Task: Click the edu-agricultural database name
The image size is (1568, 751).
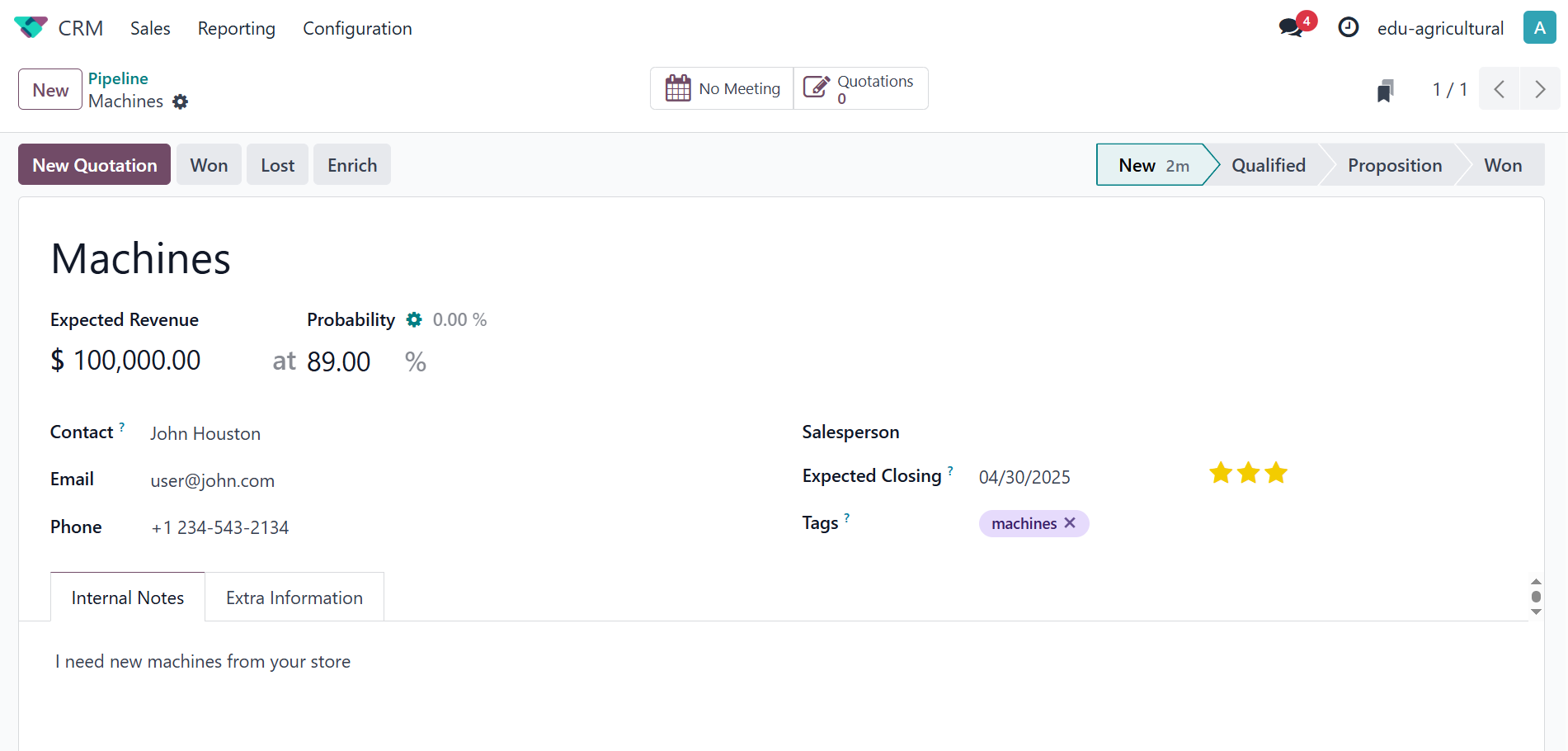Action: [x=1440, y=28]
